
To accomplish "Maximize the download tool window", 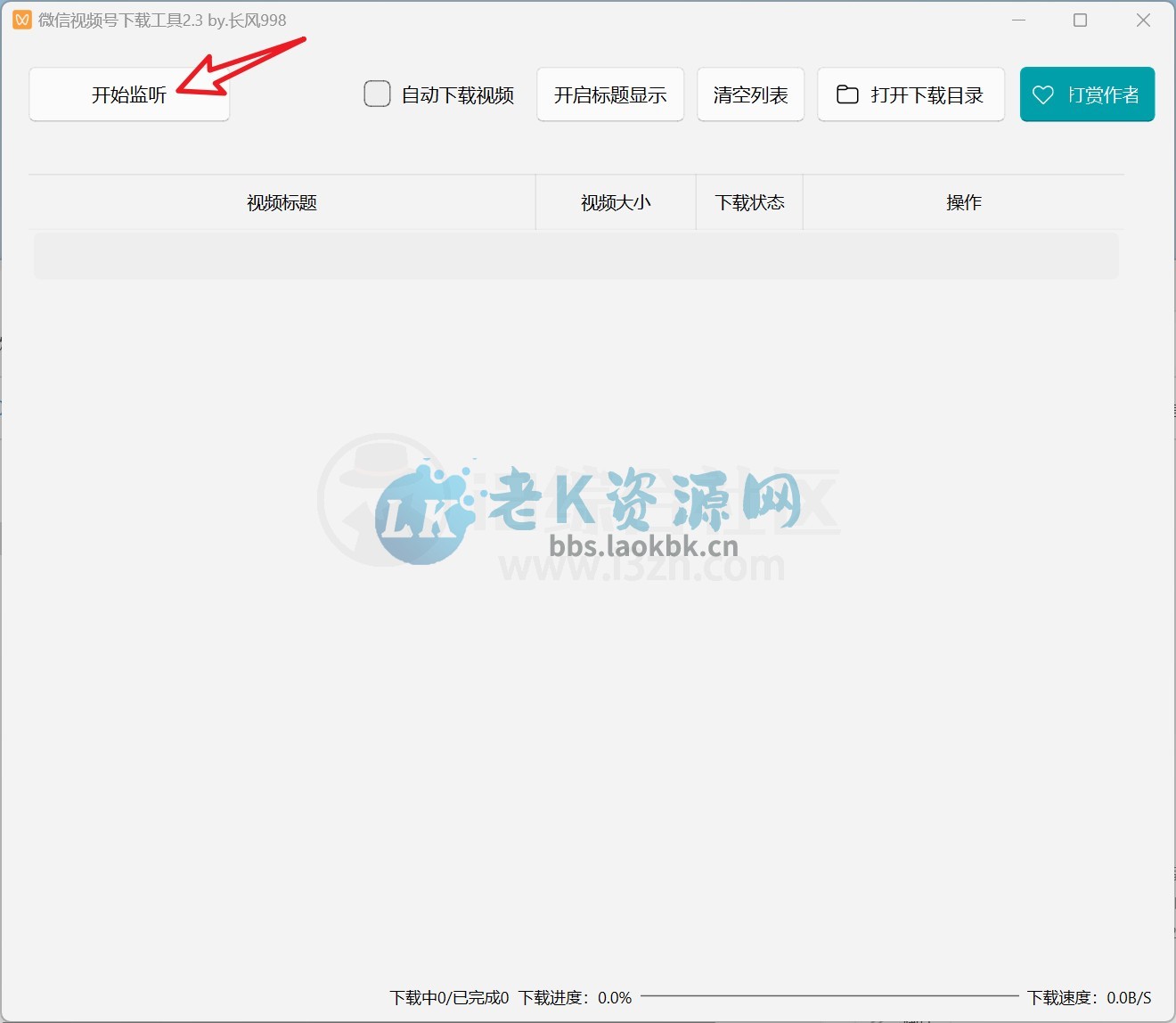I will coord(1081,20).
